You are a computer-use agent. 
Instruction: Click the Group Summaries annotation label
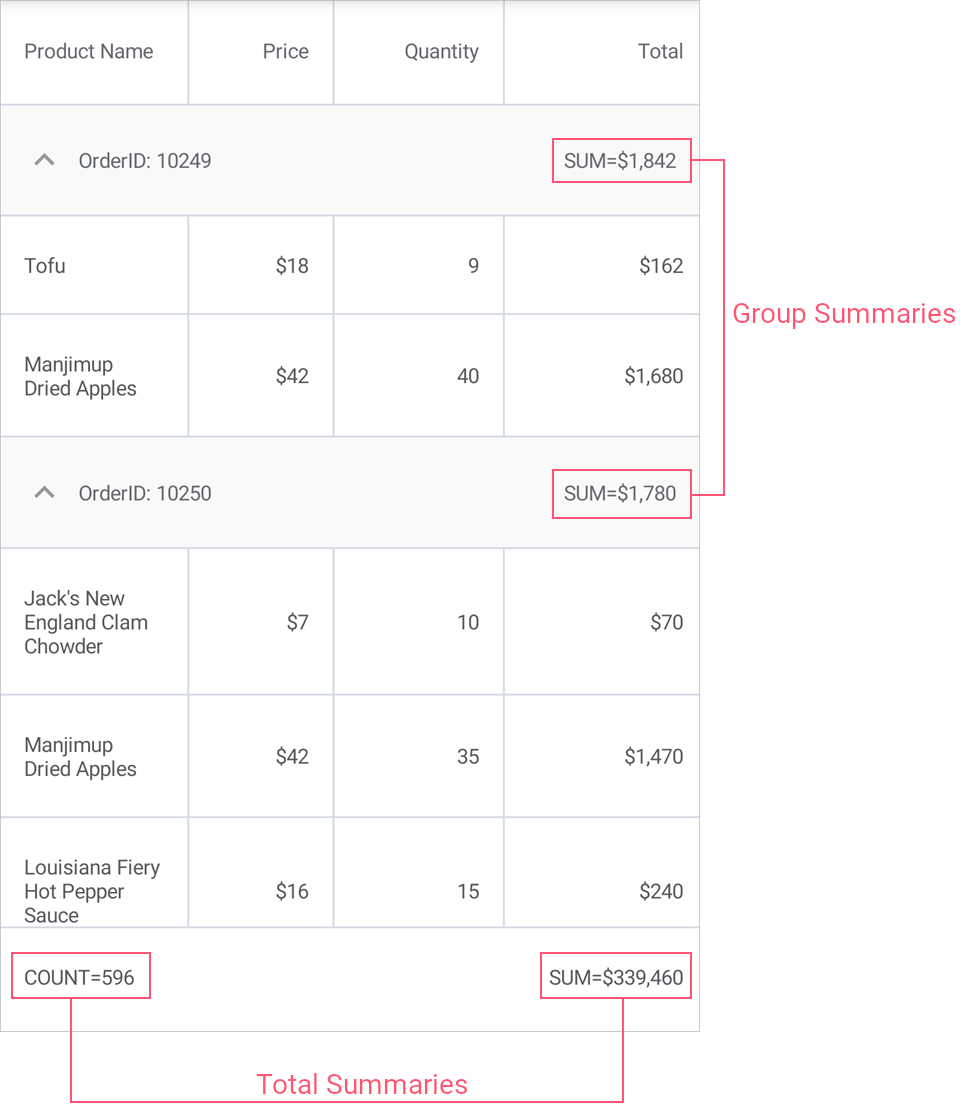pyautogui.click(x=844, y=314)
